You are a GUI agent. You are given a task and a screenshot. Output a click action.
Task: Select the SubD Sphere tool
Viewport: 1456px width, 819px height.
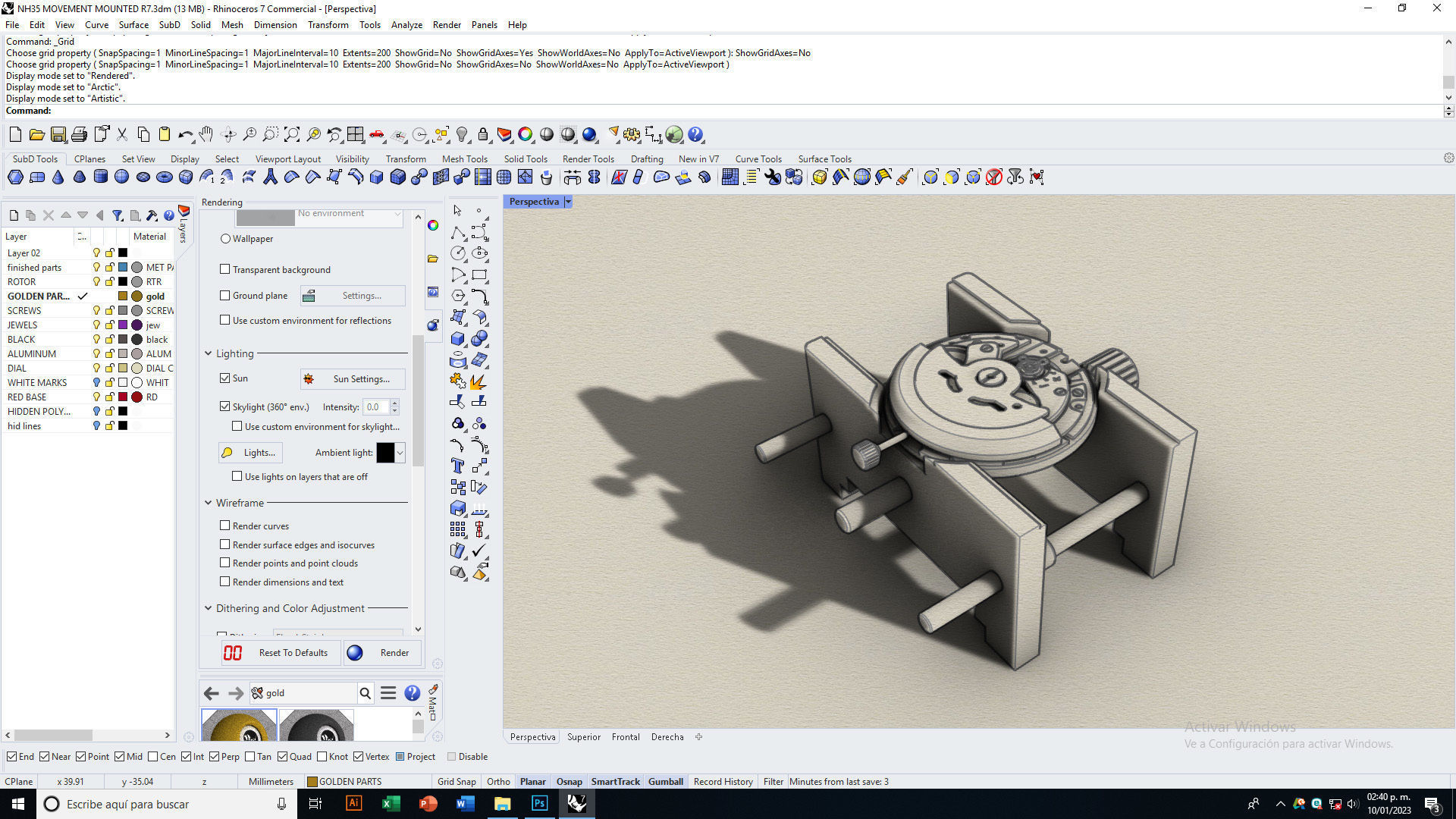121,177
